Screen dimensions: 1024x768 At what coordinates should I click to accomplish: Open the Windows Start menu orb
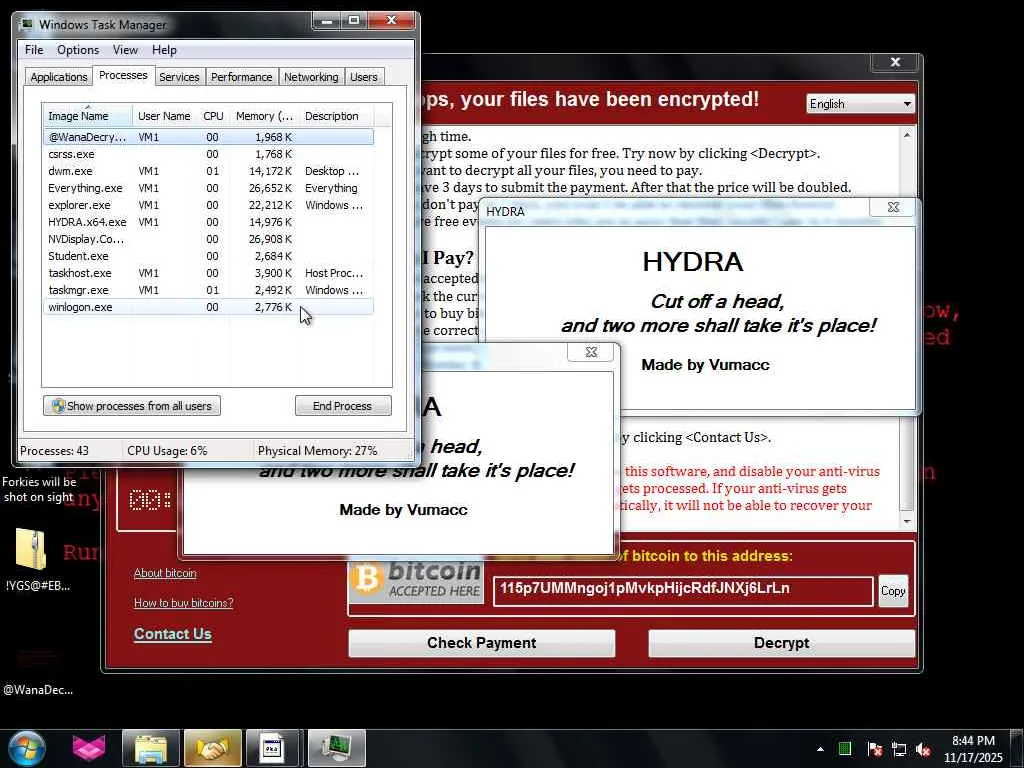click(x=27, y=748)
